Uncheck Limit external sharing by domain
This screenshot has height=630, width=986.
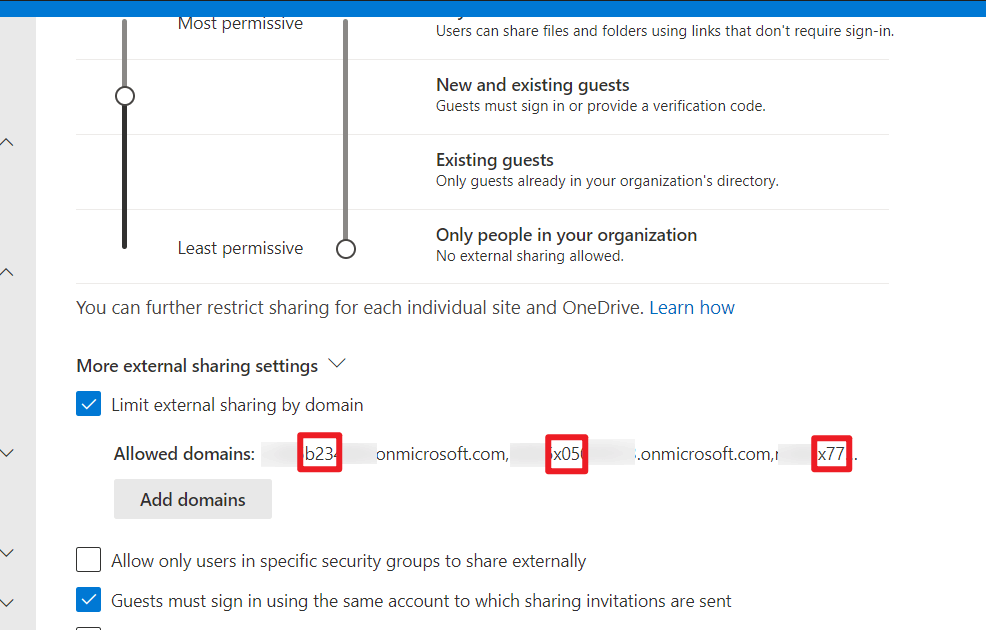pyautogui.click(x=89, y=404)
